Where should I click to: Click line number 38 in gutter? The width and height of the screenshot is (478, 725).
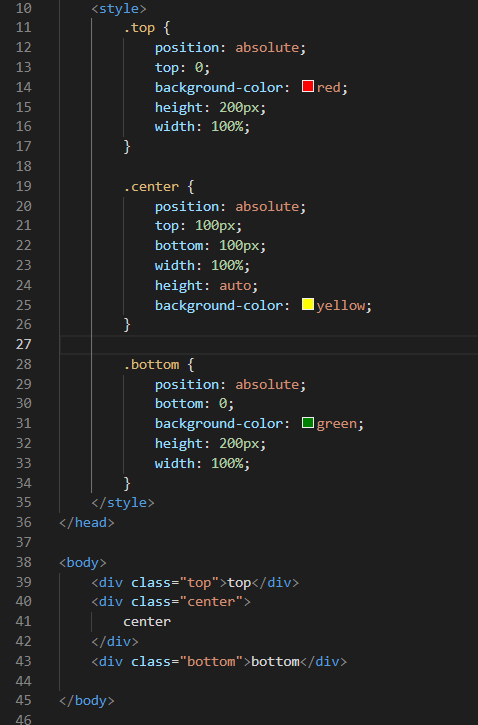point(24,562)
